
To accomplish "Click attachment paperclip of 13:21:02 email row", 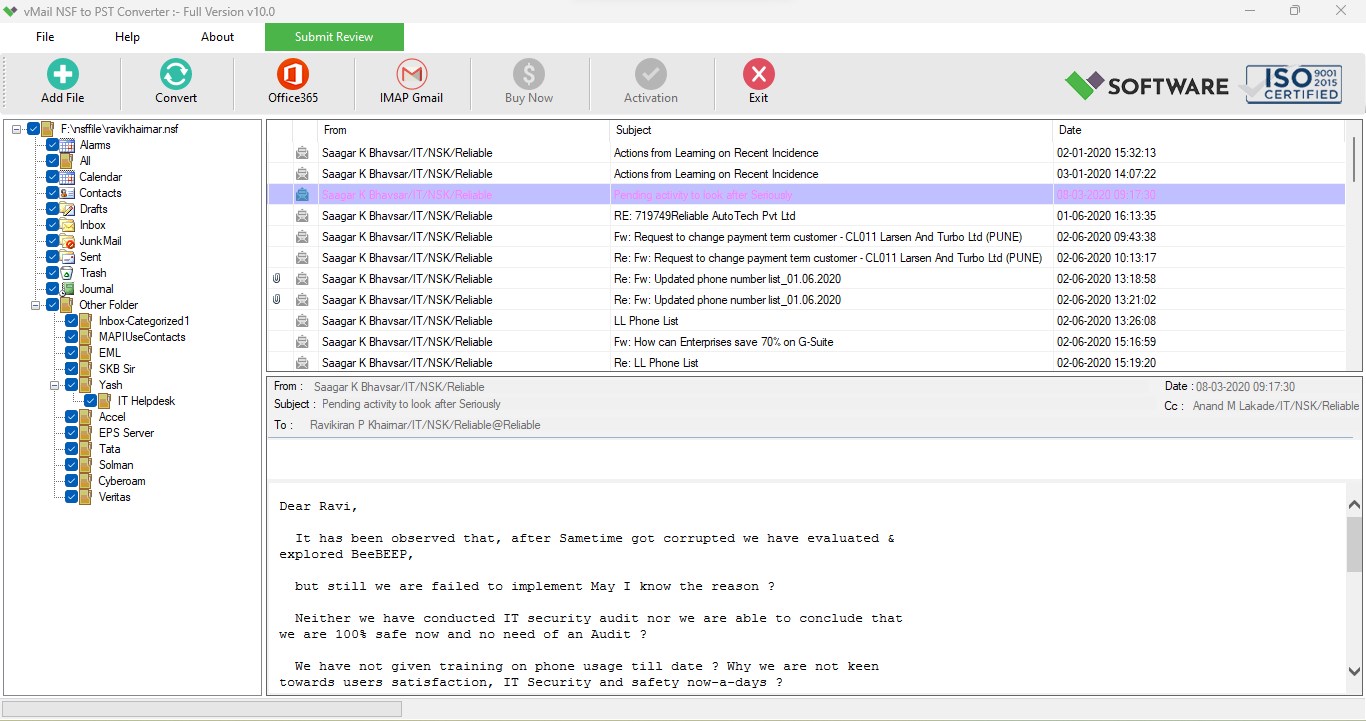I will click(277, 300).
